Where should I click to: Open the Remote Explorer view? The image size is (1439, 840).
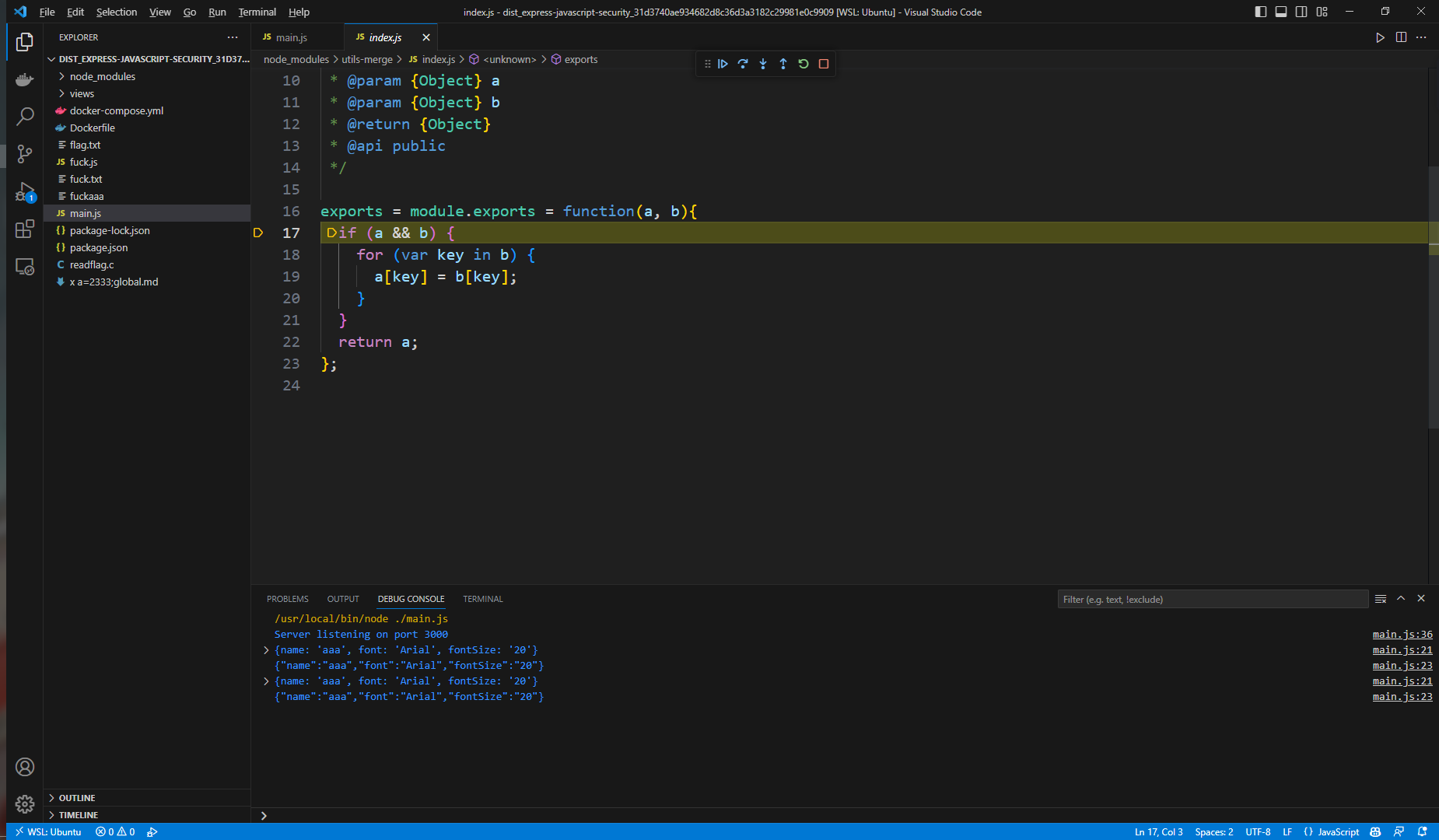click(x=25, y=267)
